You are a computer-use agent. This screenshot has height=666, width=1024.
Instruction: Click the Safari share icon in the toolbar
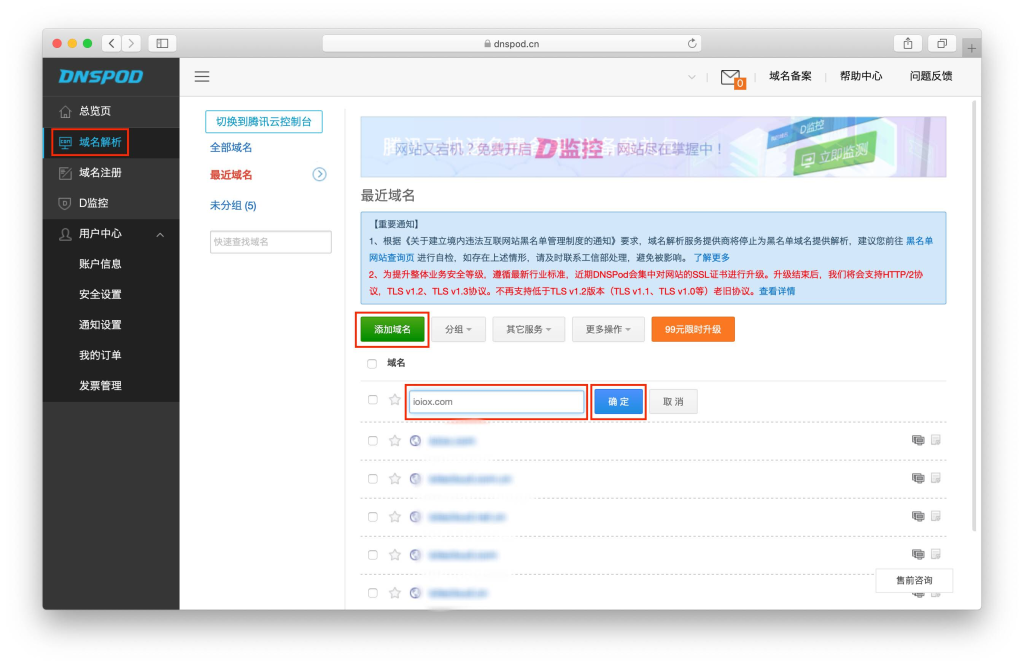pyautogui.click(x=908, y=44)
